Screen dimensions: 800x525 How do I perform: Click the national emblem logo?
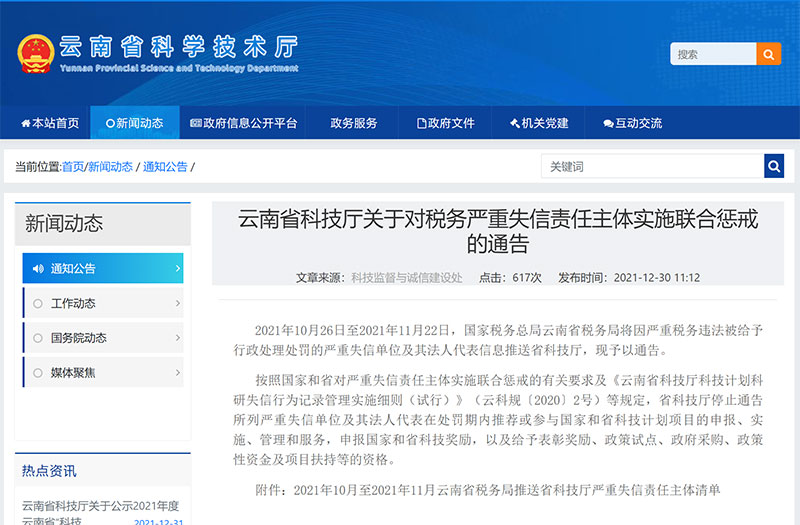pos(36,54)
